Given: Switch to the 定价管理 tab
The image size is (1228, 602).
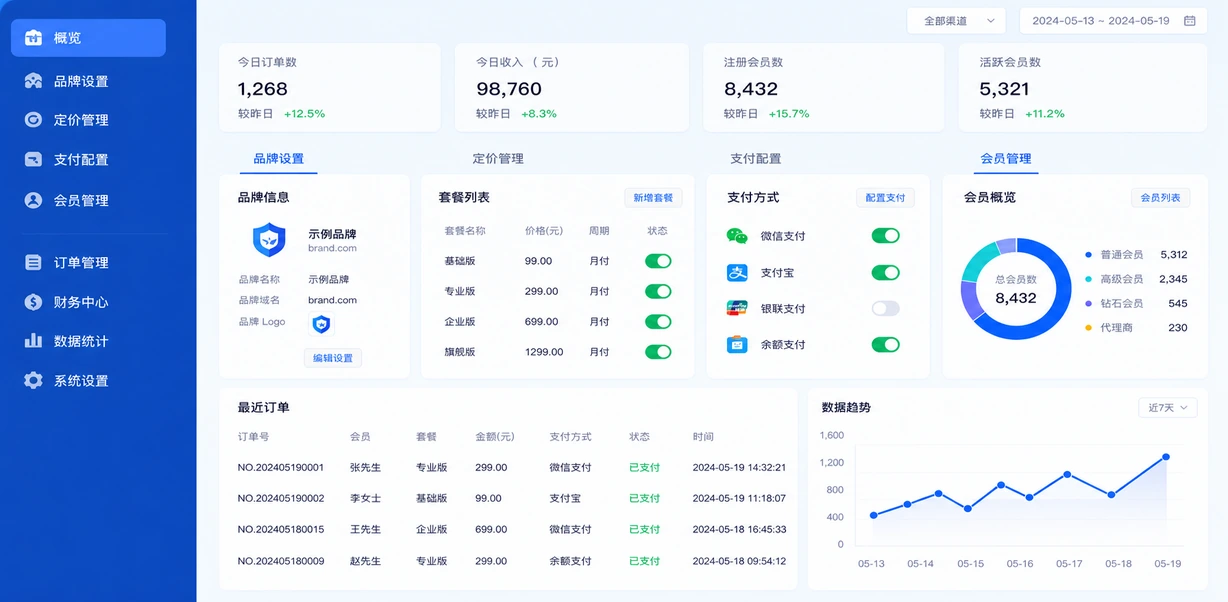Looking at the screenshot, I should [x=498, y=158].
